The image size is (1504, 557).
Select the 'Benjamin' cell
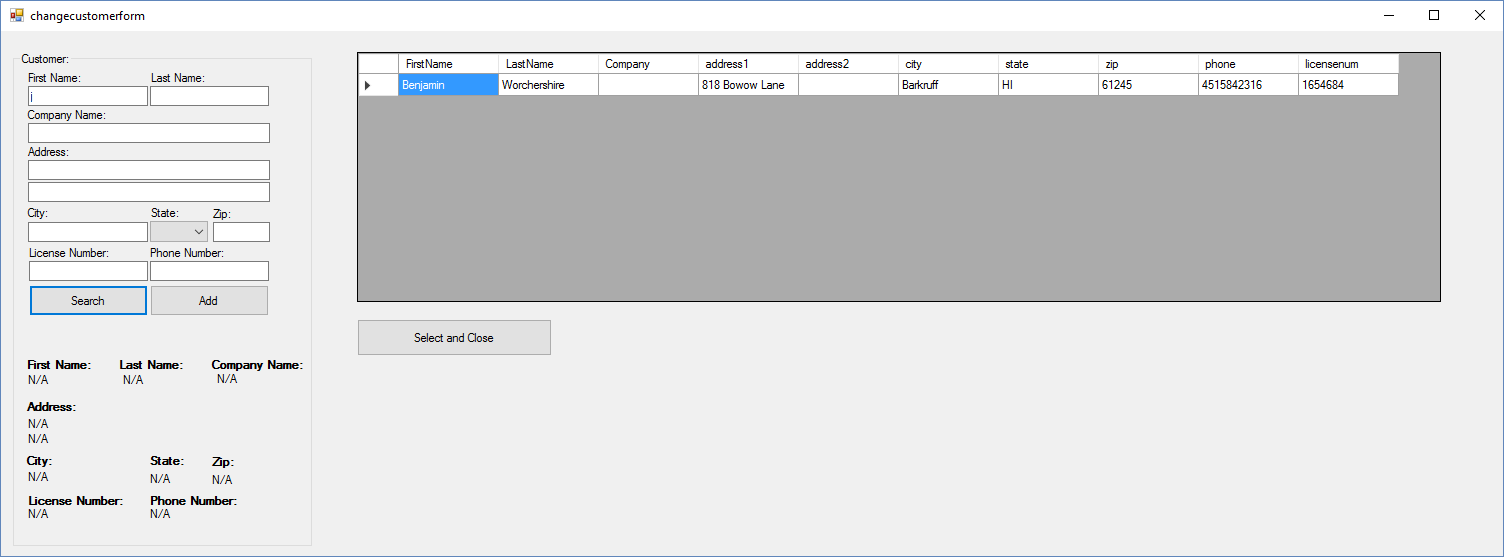coord(448,85)
